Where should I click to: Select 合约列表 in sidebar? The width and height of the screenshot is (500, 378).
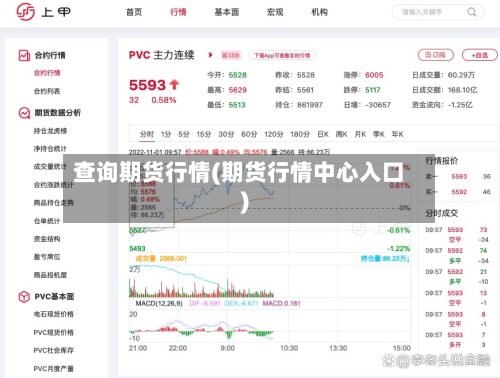(47, 91)
